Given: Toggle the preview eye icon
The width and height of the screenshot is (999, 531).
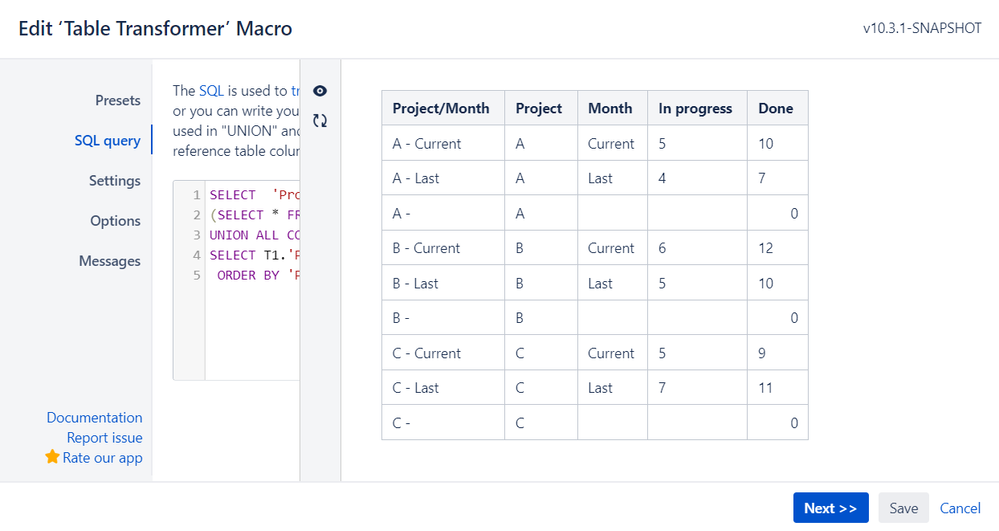Looking at the screenshot, I should 320,91.
